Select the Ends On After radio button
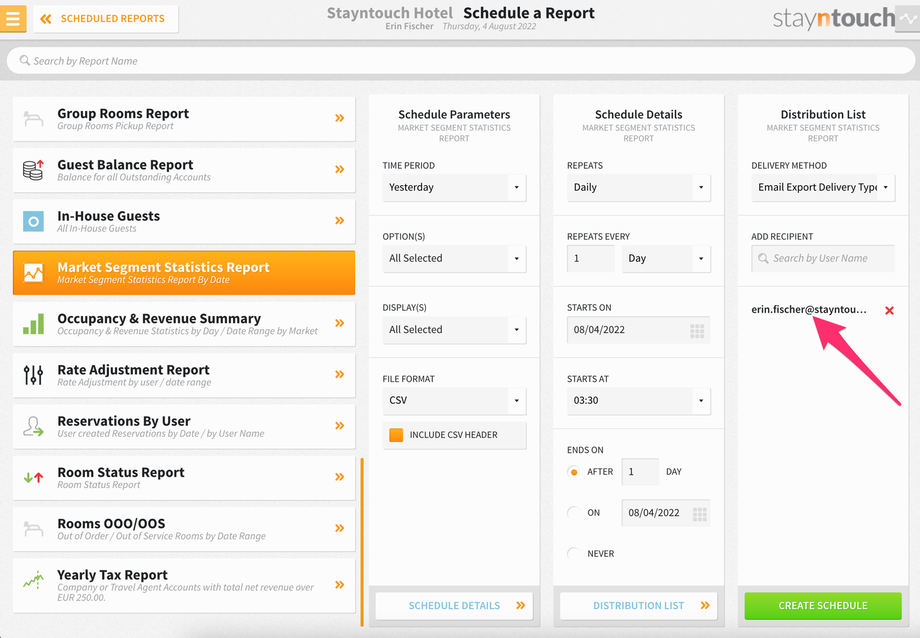920x638 pixels. pos(574,472)
